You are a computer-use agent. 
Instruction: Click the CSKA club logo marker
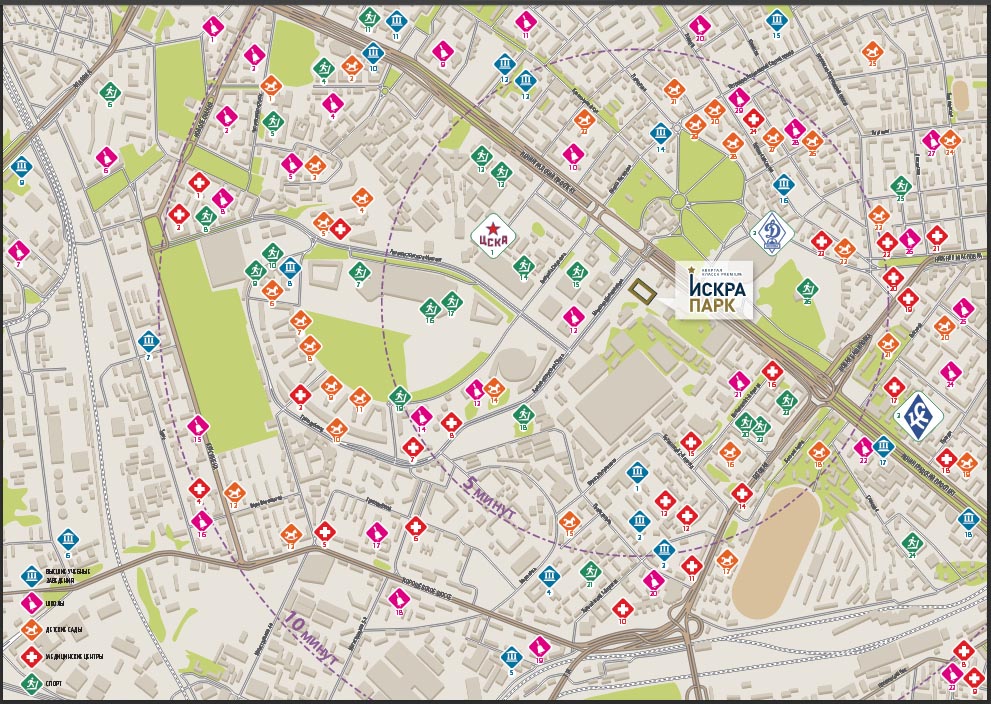tap(493, 236)
